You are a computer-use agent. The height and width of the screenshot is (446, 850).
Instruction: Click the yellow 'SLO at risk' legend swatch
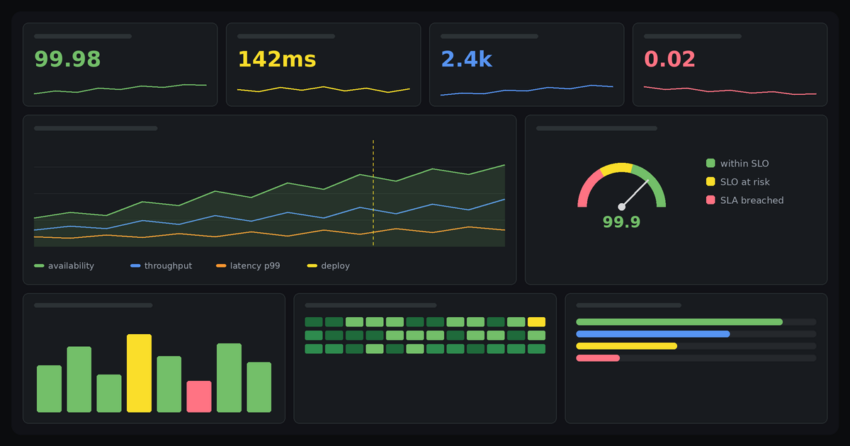click(x=710, y=182)
